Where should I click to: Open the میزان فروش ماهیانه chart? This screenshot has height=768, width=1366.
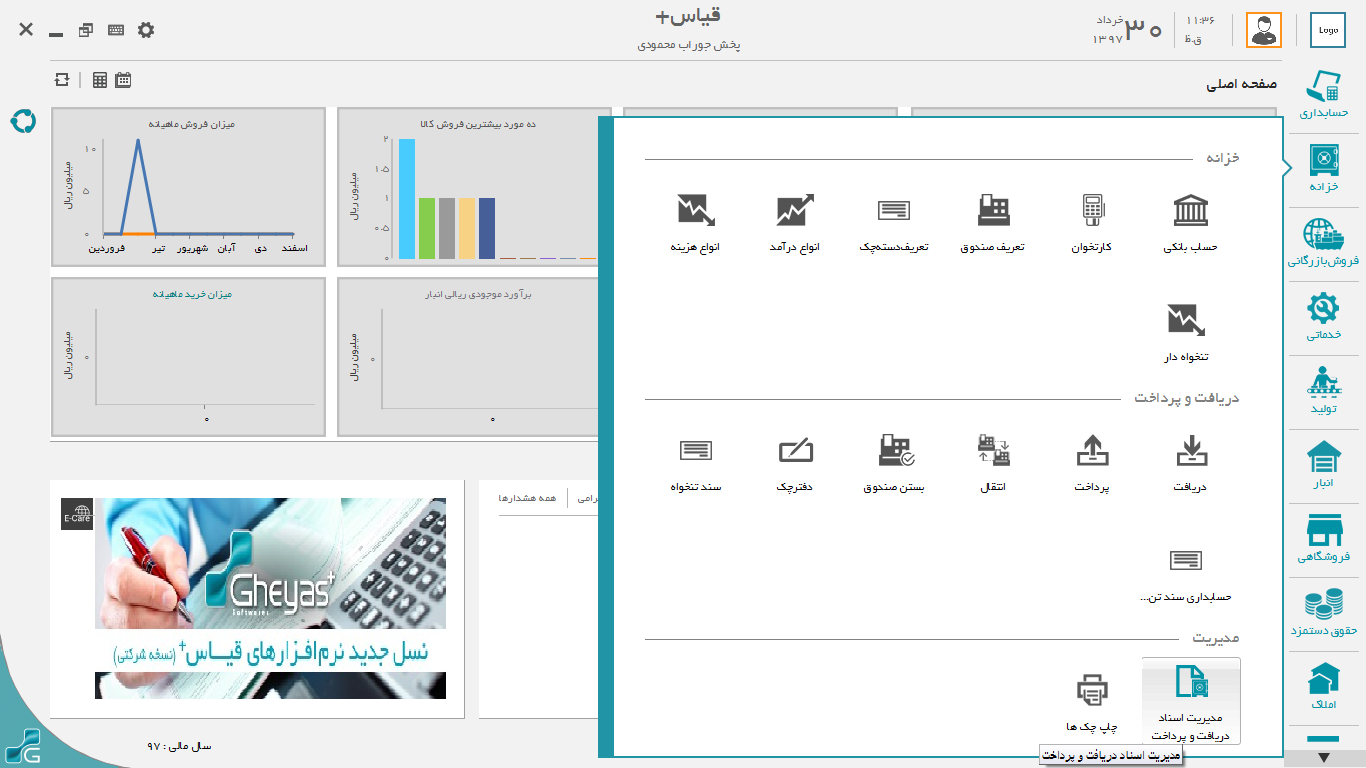click(x=188, y=187)
